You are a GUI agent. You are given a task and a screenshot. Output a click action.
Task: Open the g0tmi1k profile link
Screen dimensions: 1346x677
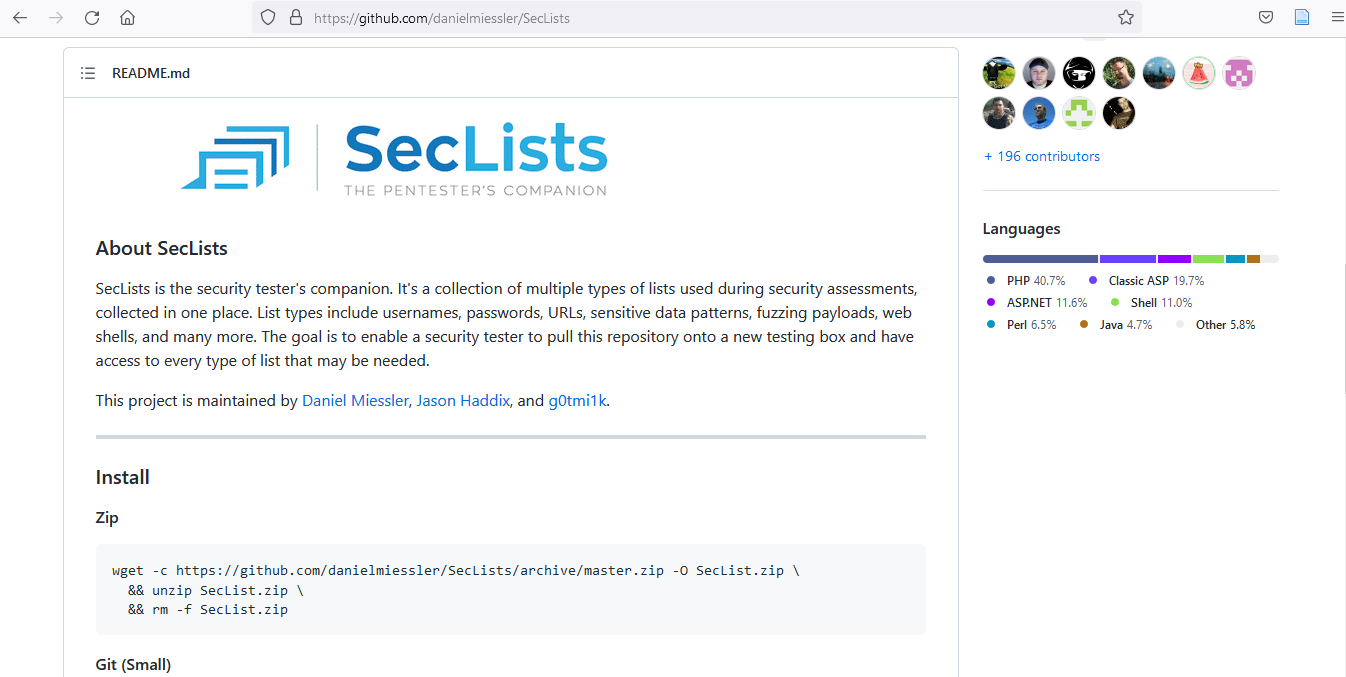(577, 401)
